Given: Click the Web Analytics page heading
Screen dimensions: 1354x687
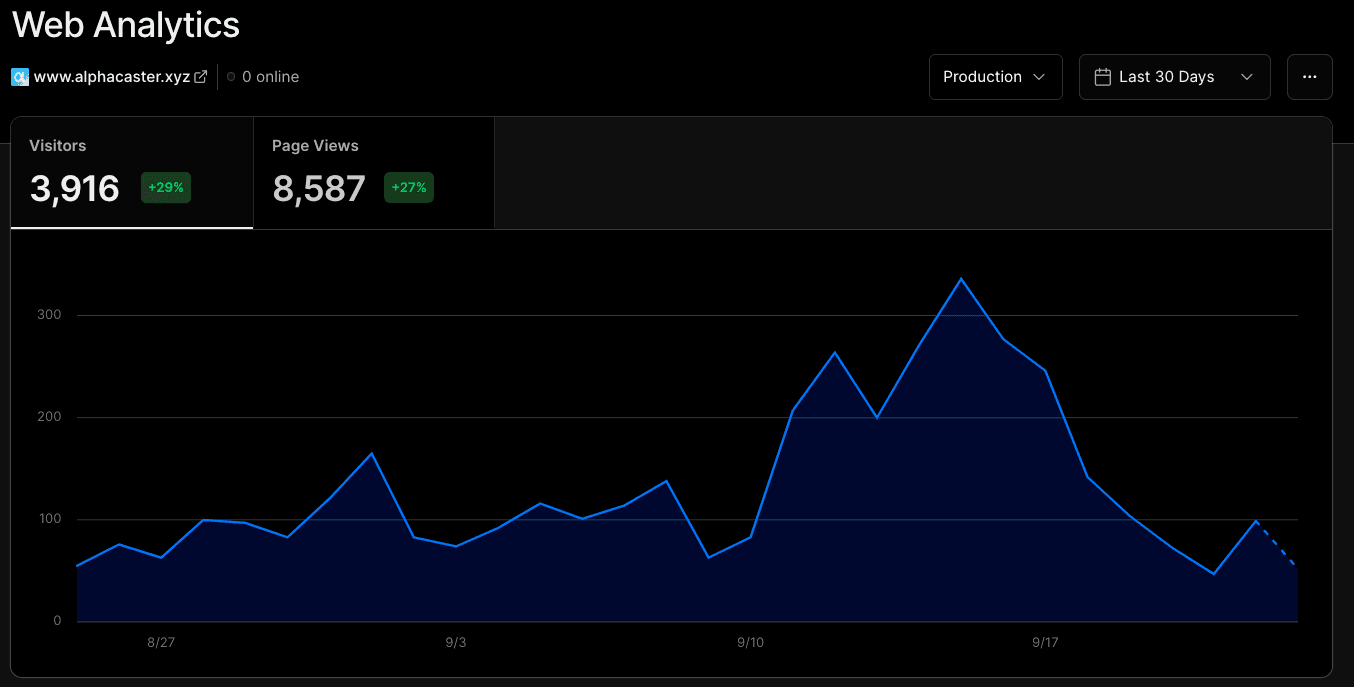Looking at the screenshot, I should coord(126,25).
